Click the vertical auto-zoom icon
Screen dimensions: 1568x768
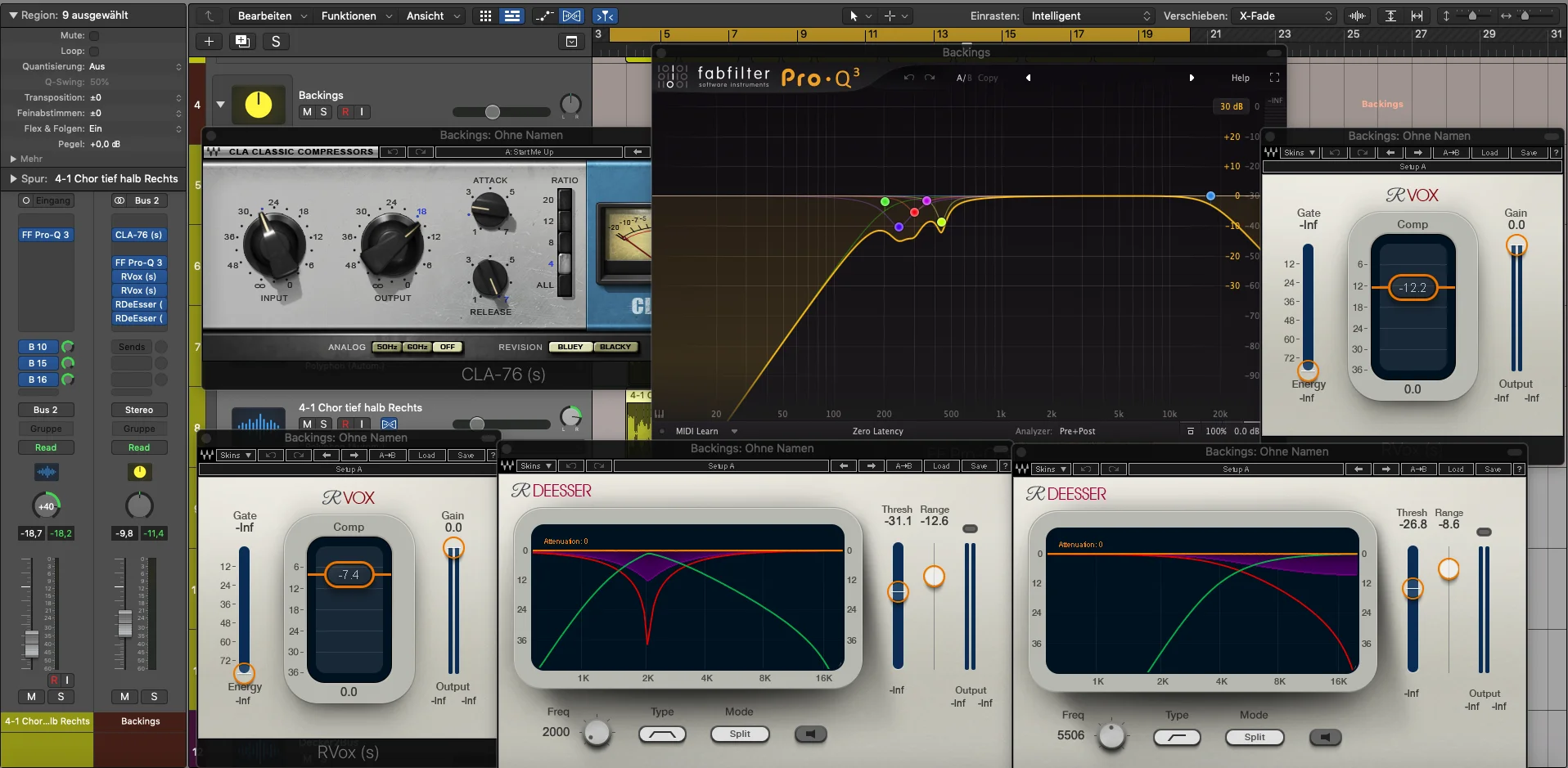pyautogui.click(x=1390, y=16)
